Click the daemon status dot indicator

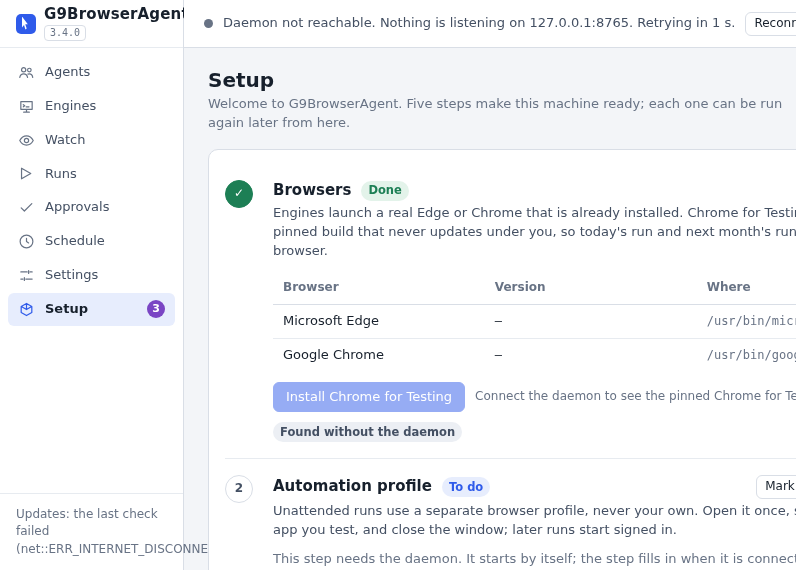click(x=209, y=23)
